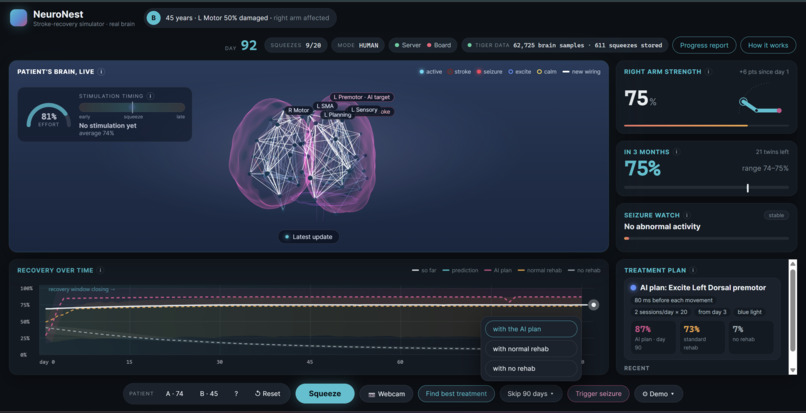Click the L Sensory brain label
This screenshot has height=413, width=806.
click(364, 110)
